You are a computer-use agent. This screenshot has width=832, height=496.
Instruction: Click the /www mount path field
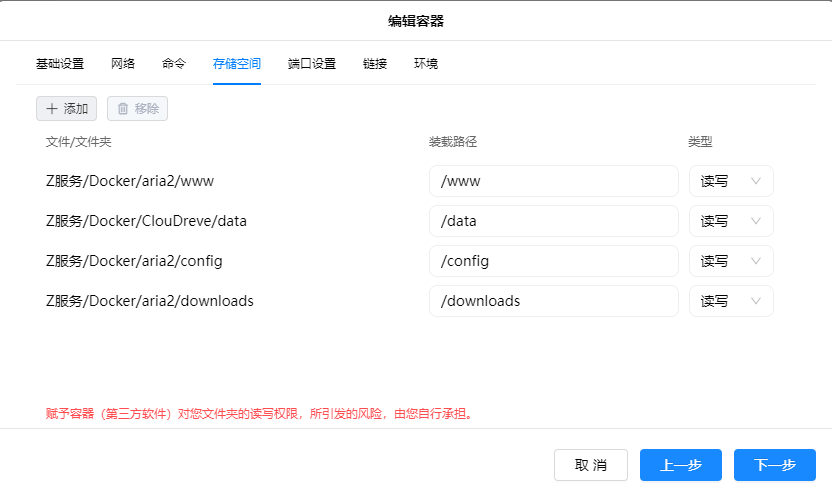click(554, 181)
